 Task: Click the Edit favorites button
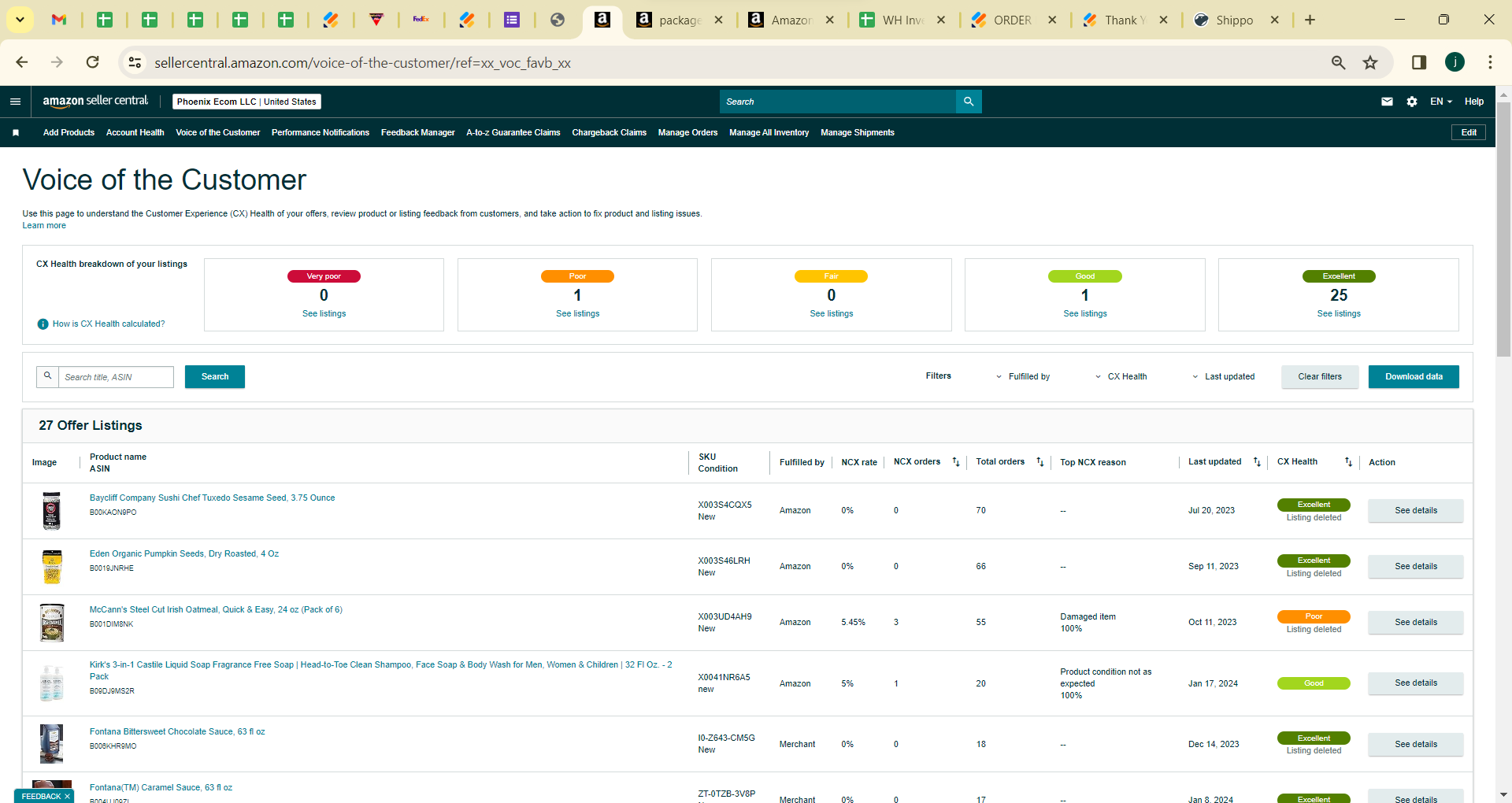[1469, 132]
